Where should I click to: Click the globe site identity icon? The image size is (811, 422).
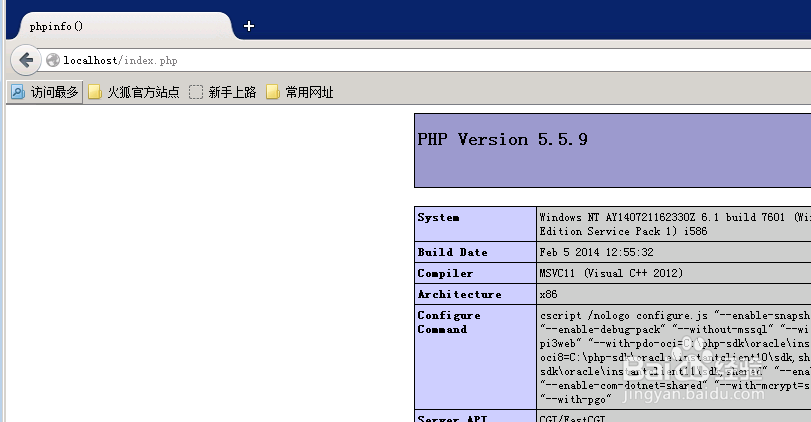(x=53, y=61)
